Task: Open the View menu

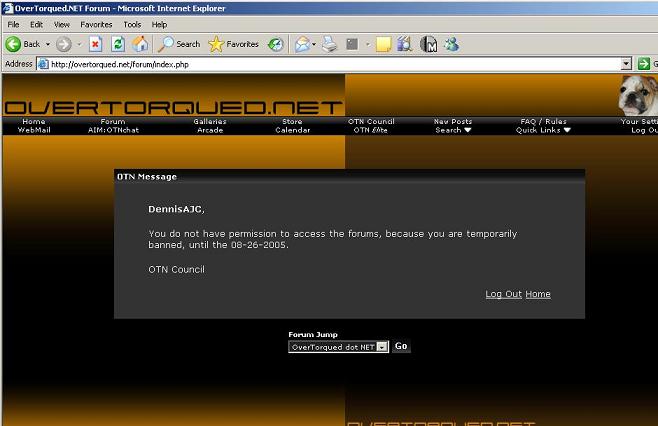Action: click(x=62, y=25)
